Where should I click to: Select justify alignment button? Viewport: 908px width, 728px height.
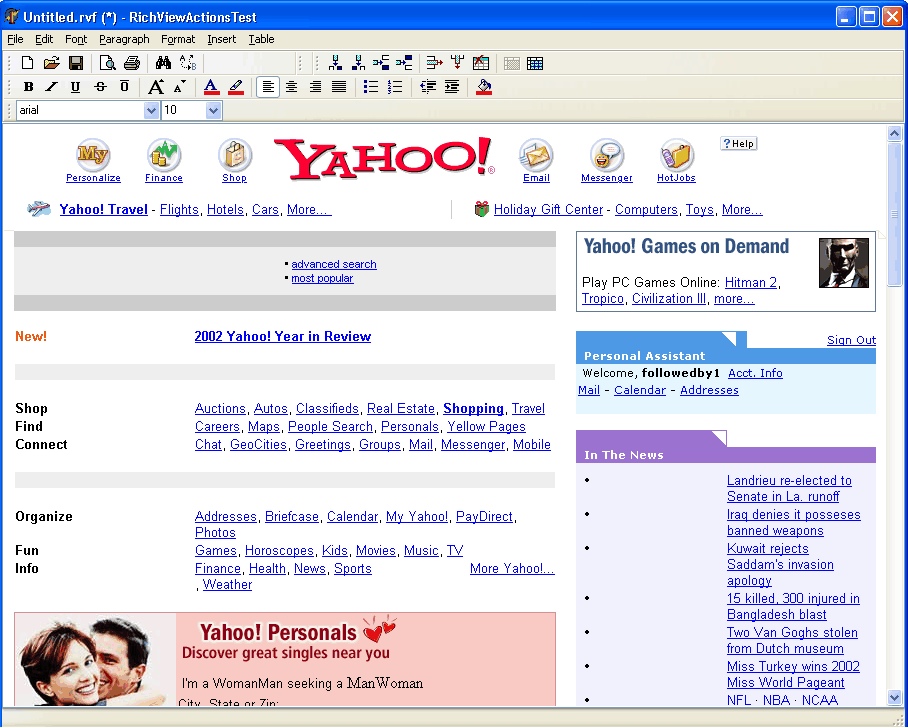pyautogui.click(x=339, y=87)
